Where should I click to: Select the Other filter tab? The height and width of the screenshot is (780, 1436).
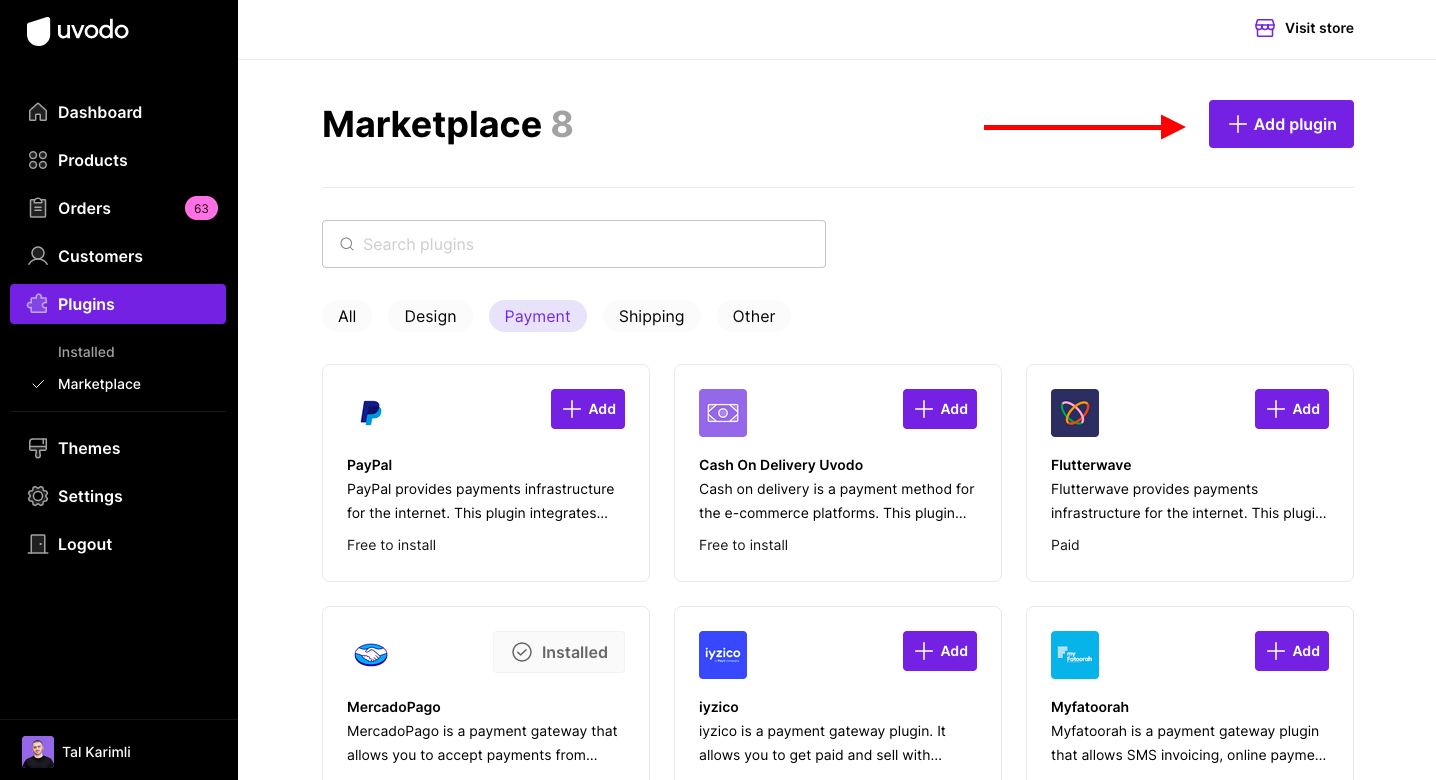coord(753,316)
